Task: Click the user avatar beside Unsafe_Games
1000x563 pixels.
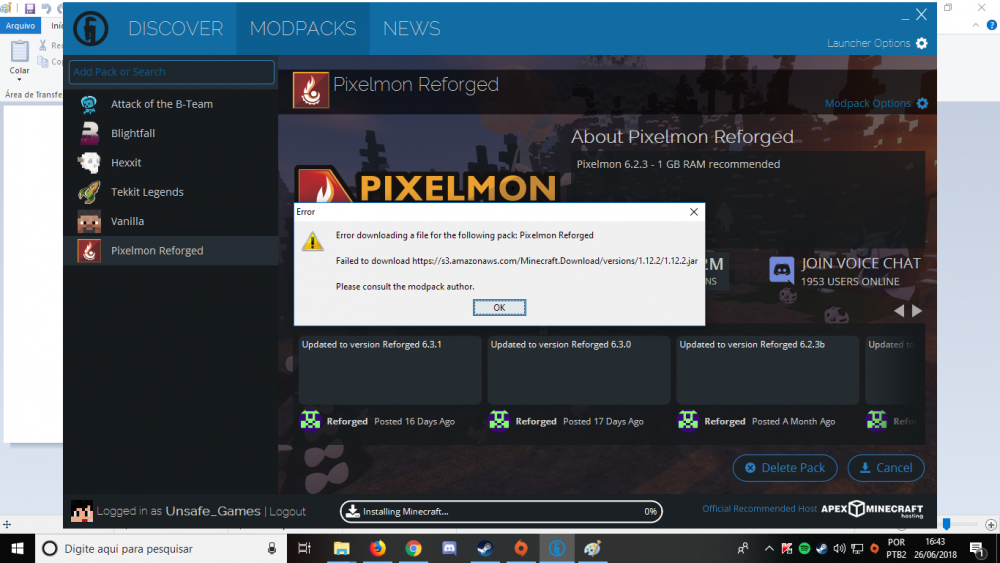Action: pyautogui.click(x=82, y=511)
